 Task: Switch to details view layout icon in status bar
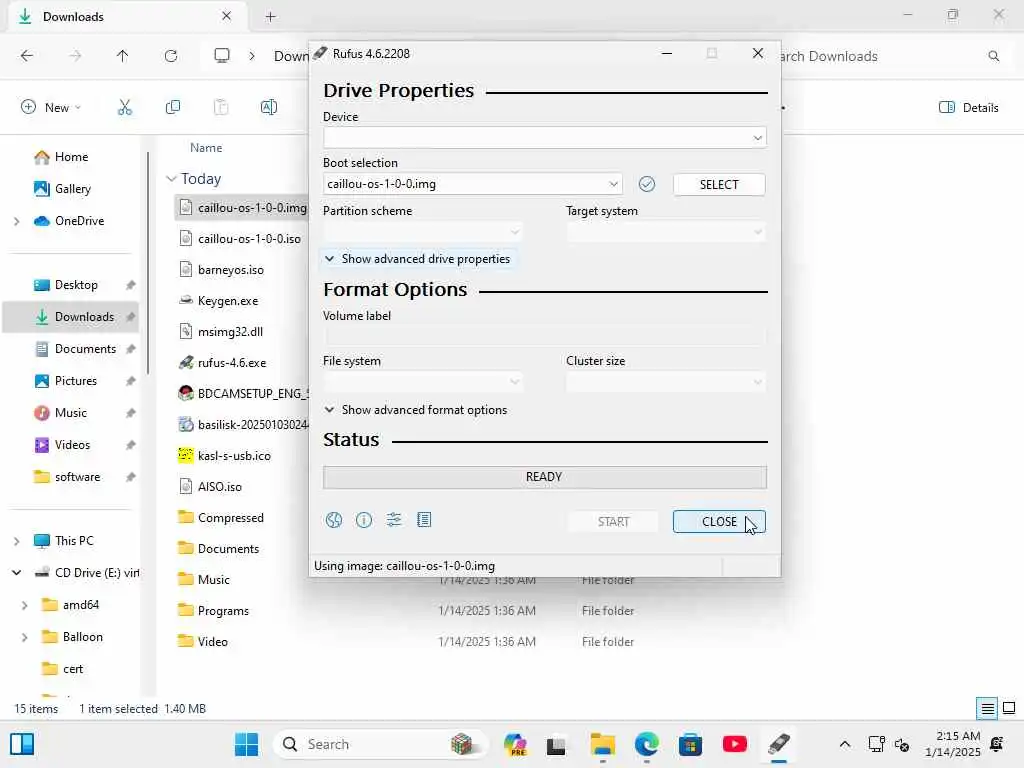coord(987,708)
